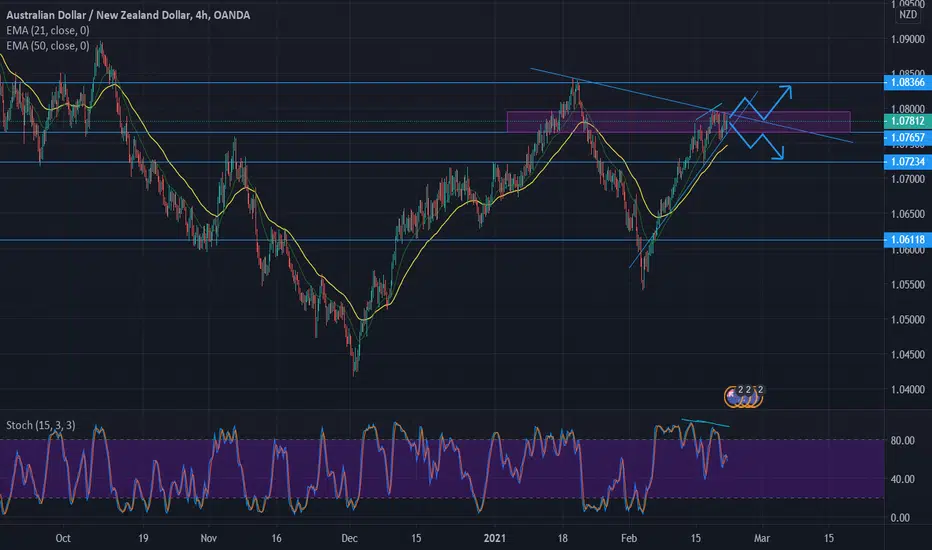Click the 15 date label between Dec and 2021

(x=416, y=538)
